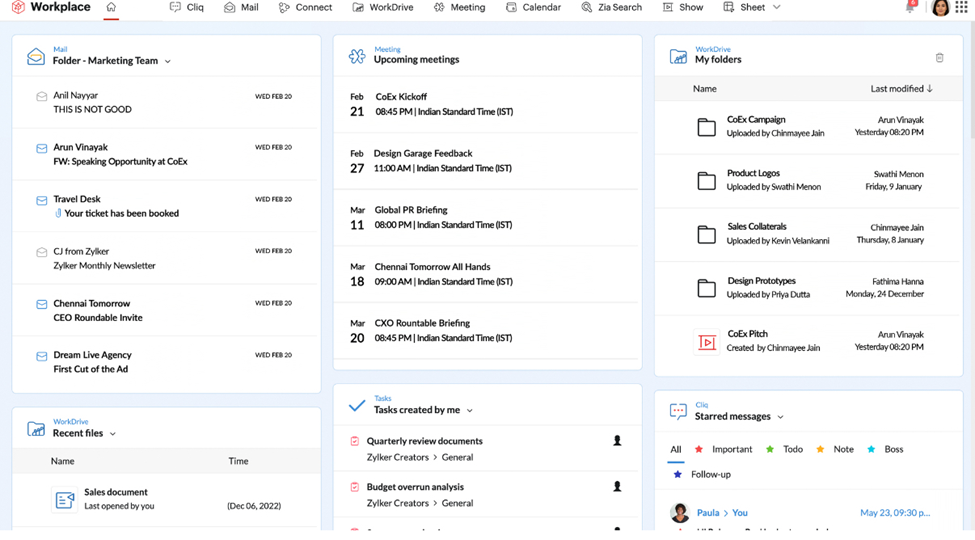This screenshot has height=540, width=975.
Task: Filter starred messages by Note
Action: pyautogui.click(x=835, y=449)
